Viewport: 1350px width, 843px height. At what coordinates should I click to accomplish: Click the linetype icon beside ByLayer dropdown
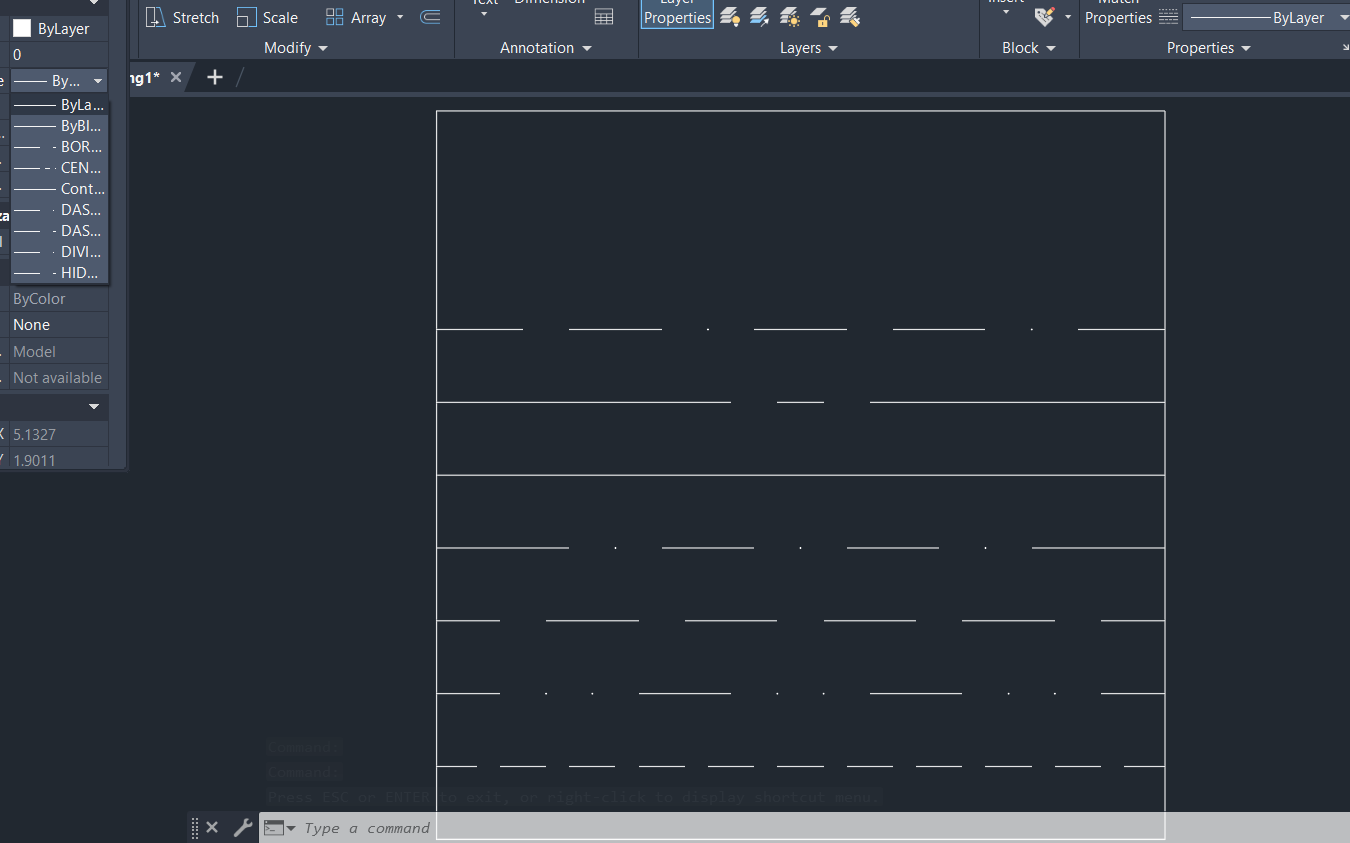coord(1168,17)
